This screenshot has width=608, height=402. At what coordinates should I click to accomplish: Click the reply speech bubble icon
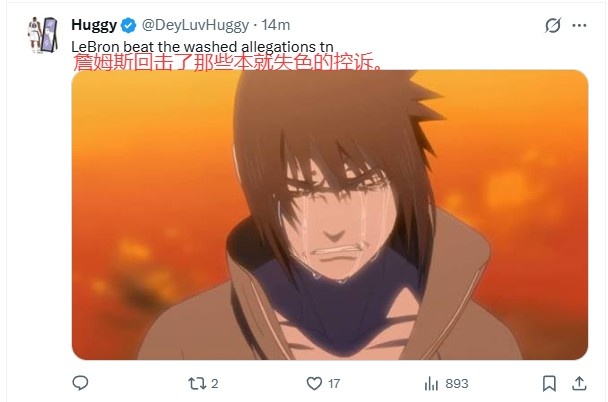(x=80, y=383)
